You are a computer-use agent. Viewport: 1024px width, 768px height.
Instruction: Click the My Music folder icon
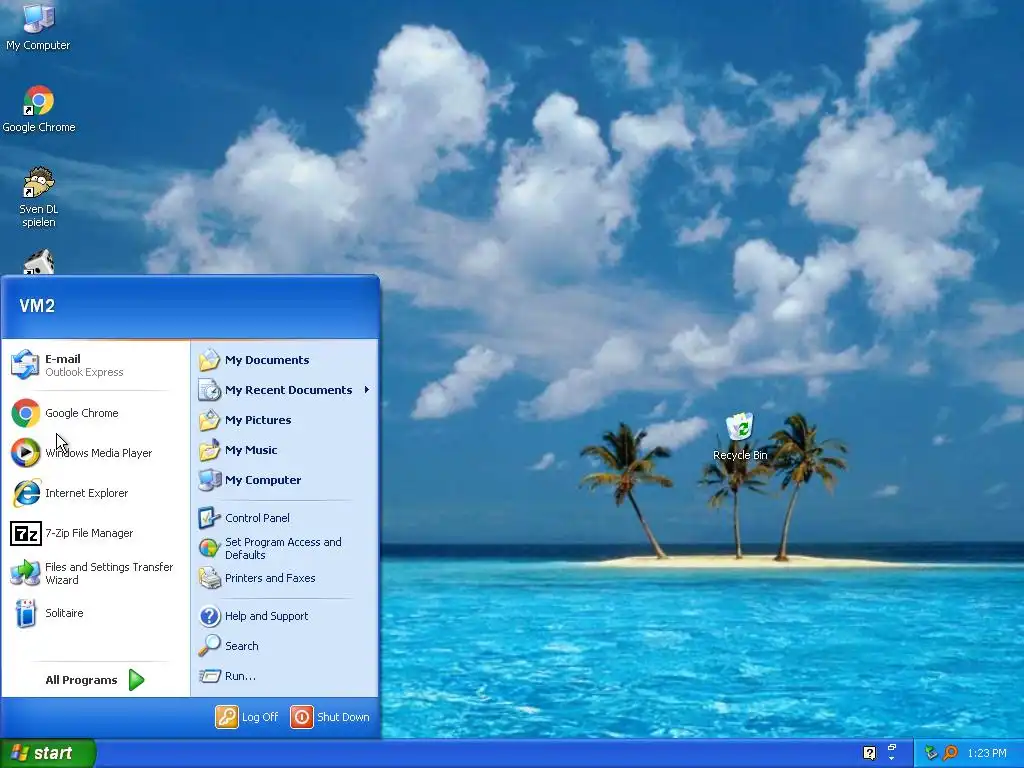pos(209,450)
